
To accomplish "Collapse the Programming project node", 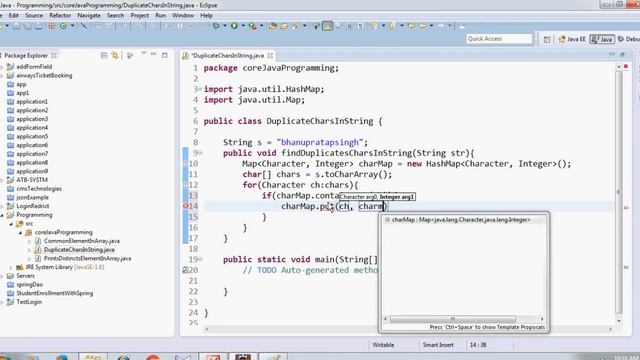I will (2, 215).
